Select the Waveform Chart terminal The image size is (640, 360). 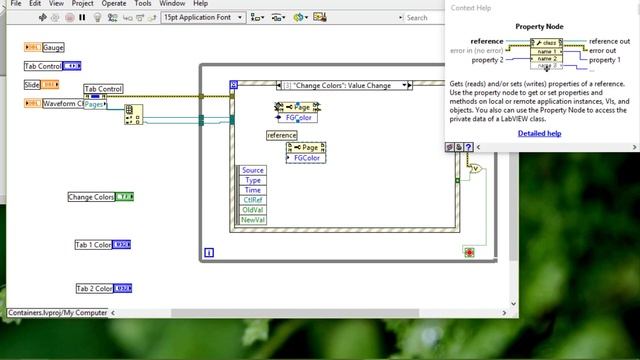click(33, 103)
